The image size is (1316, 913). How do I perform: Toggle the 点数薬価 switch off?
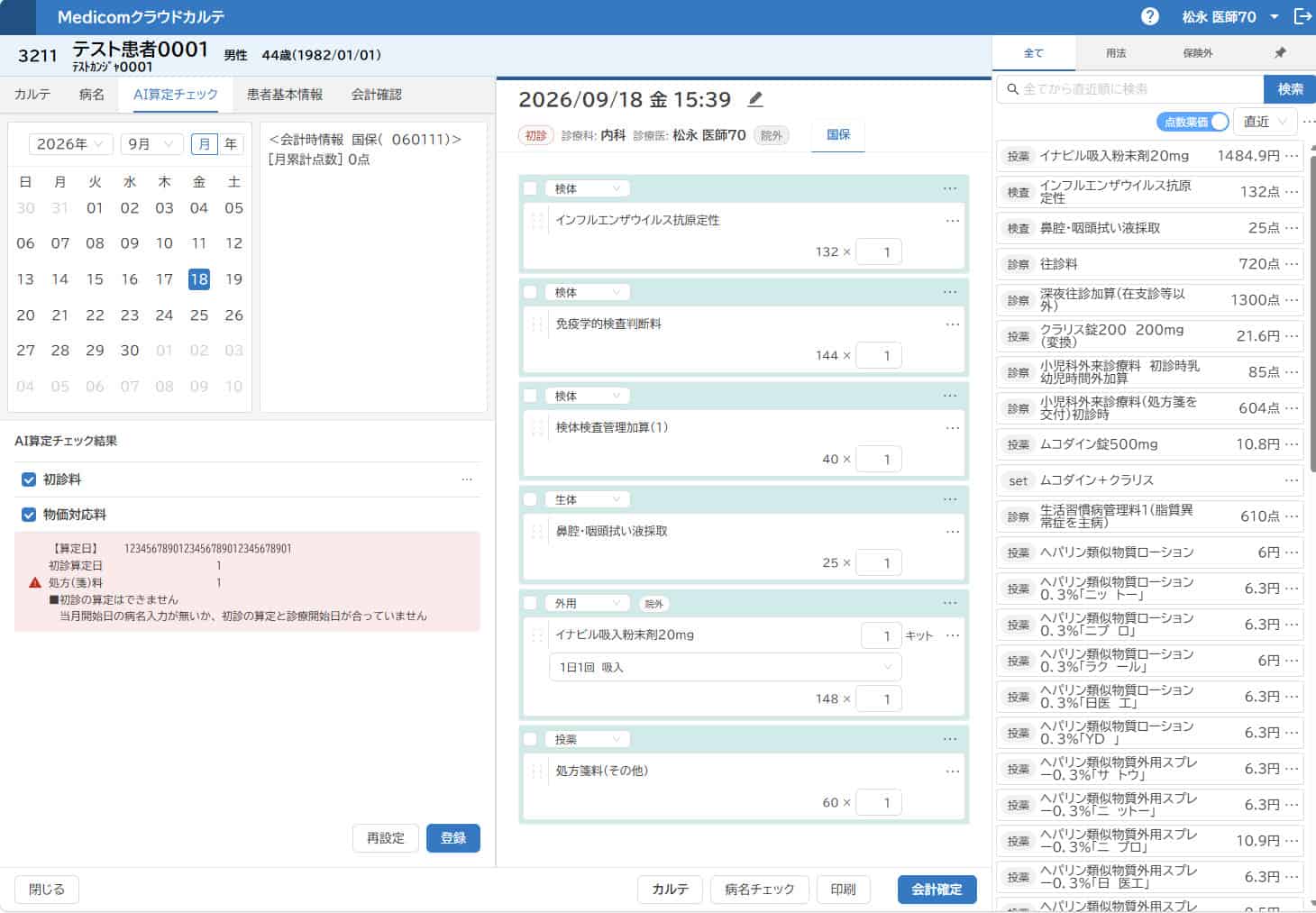point(1192,122)
